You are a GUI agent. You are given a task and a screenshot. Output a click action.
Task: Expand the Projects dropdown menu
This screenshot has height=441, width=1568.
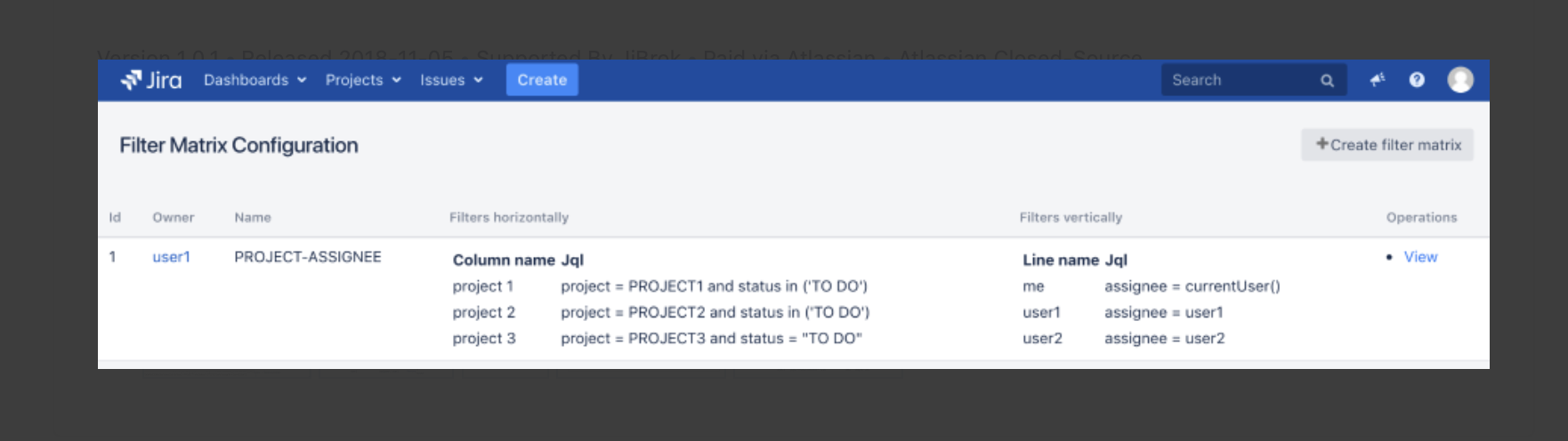click(x=363, y=80)
